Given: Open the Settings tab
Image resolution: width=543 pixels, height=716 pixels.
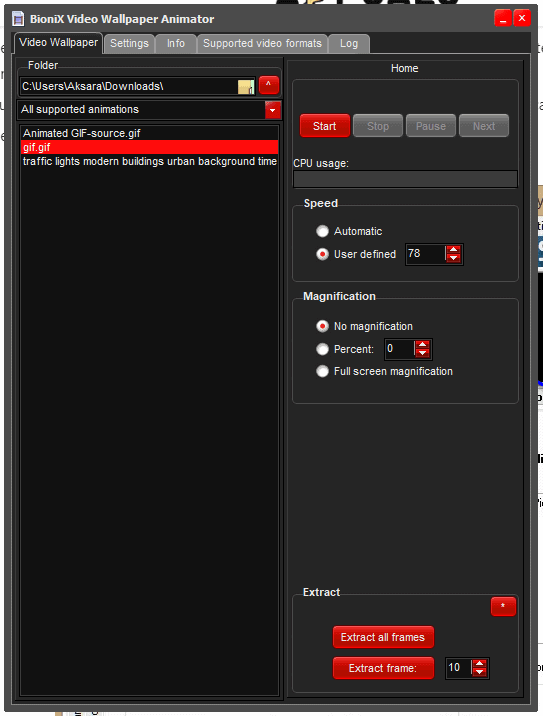Looking at the screenshot, I should tap(129, 44).
